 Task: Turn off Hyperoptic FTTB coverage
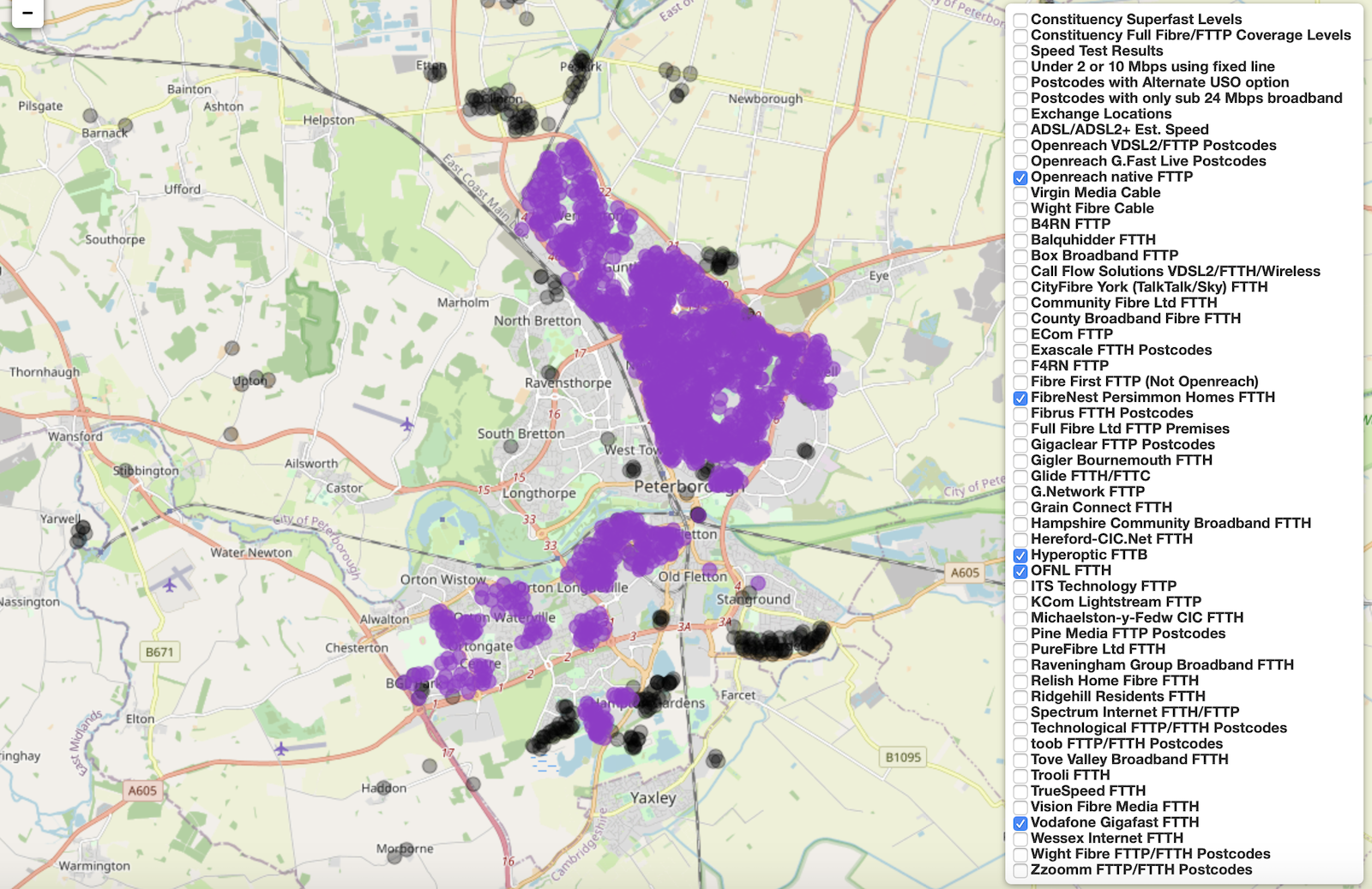click(1020, 555)
